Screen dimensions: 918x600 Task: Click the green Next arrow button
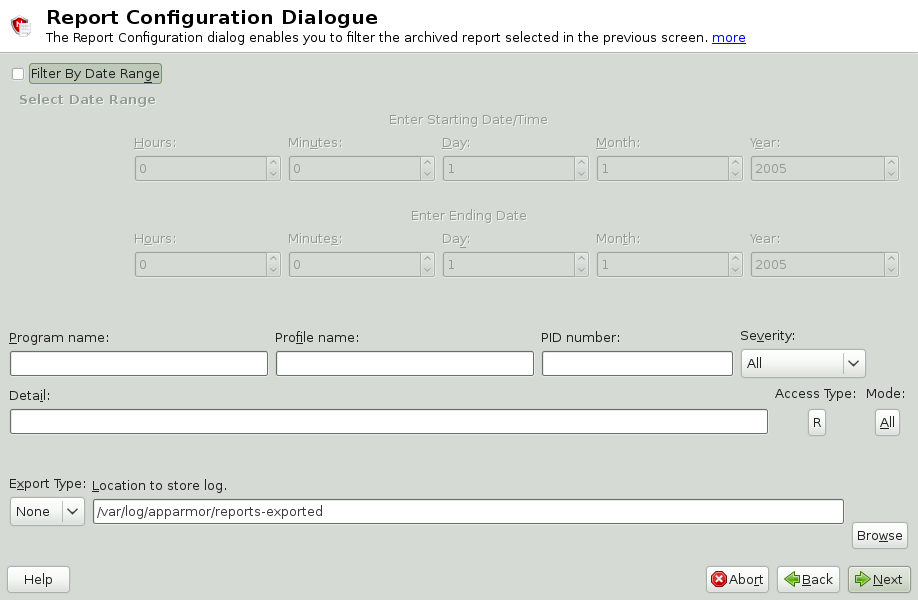[862, 579]
